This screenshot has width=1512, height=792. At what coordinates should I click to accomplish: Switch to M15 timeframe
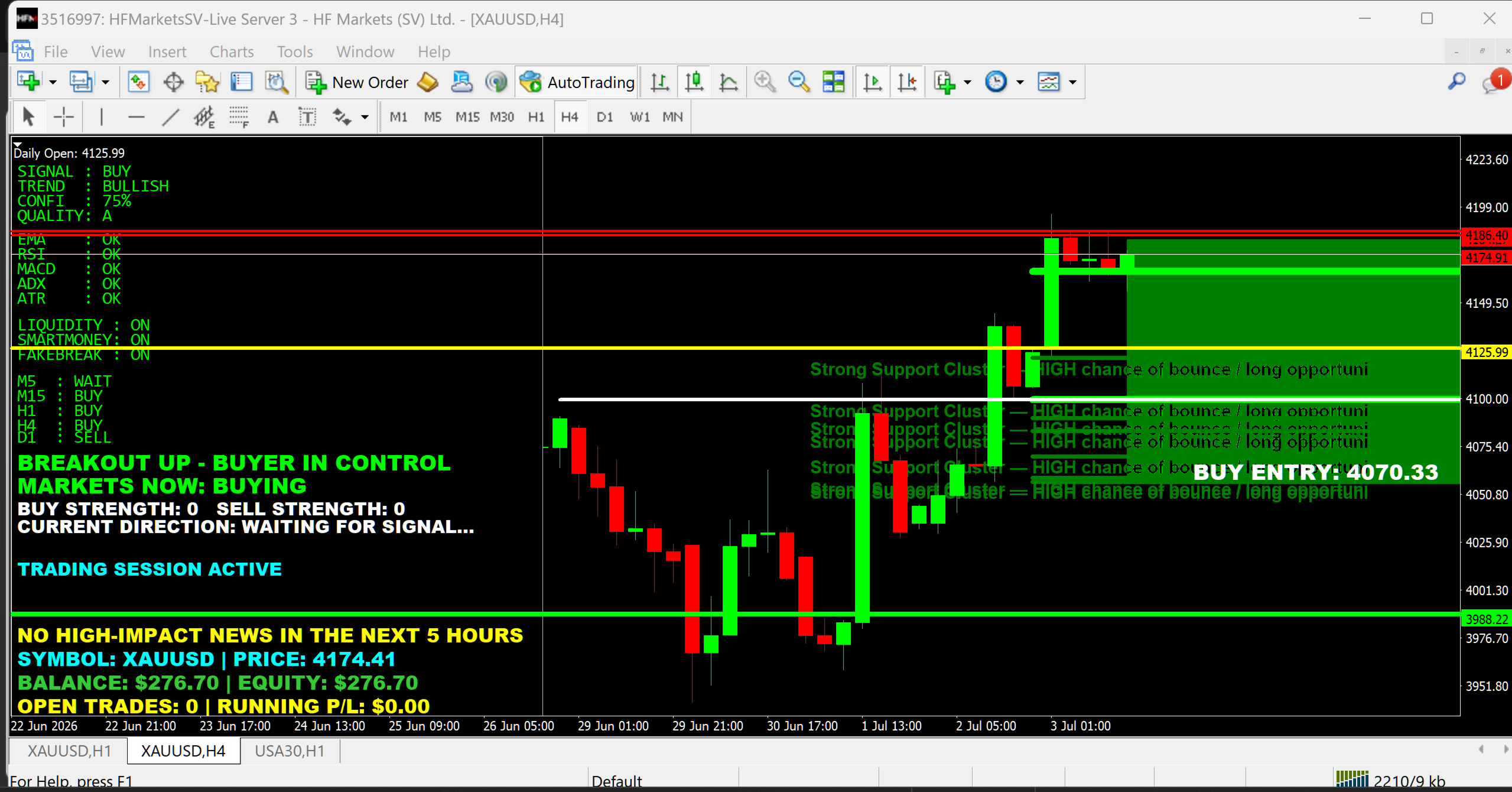coord(467,117)
